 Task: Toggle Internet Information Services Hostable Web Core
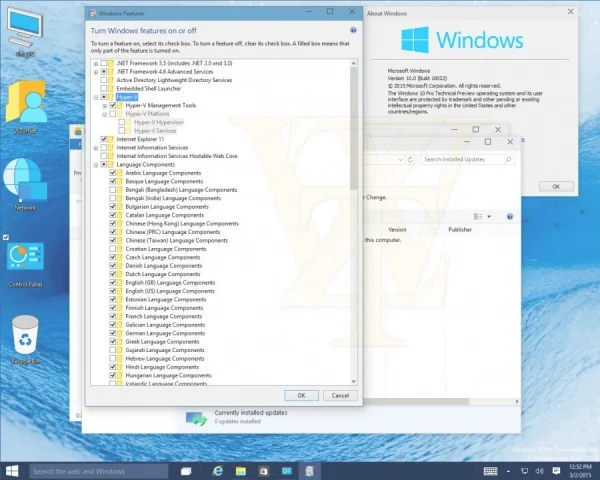tap(104, 156)
